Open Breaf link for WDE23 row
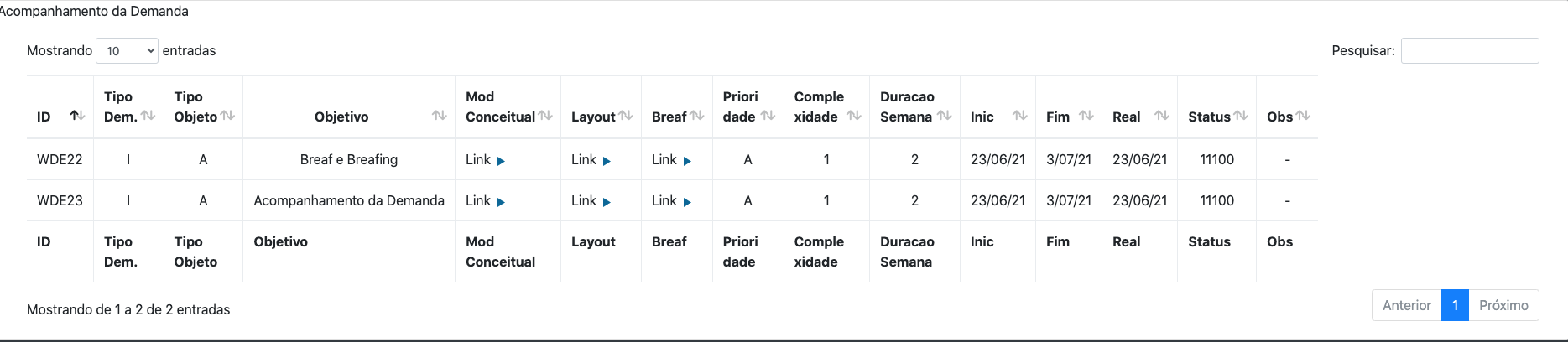 [671, 201]
